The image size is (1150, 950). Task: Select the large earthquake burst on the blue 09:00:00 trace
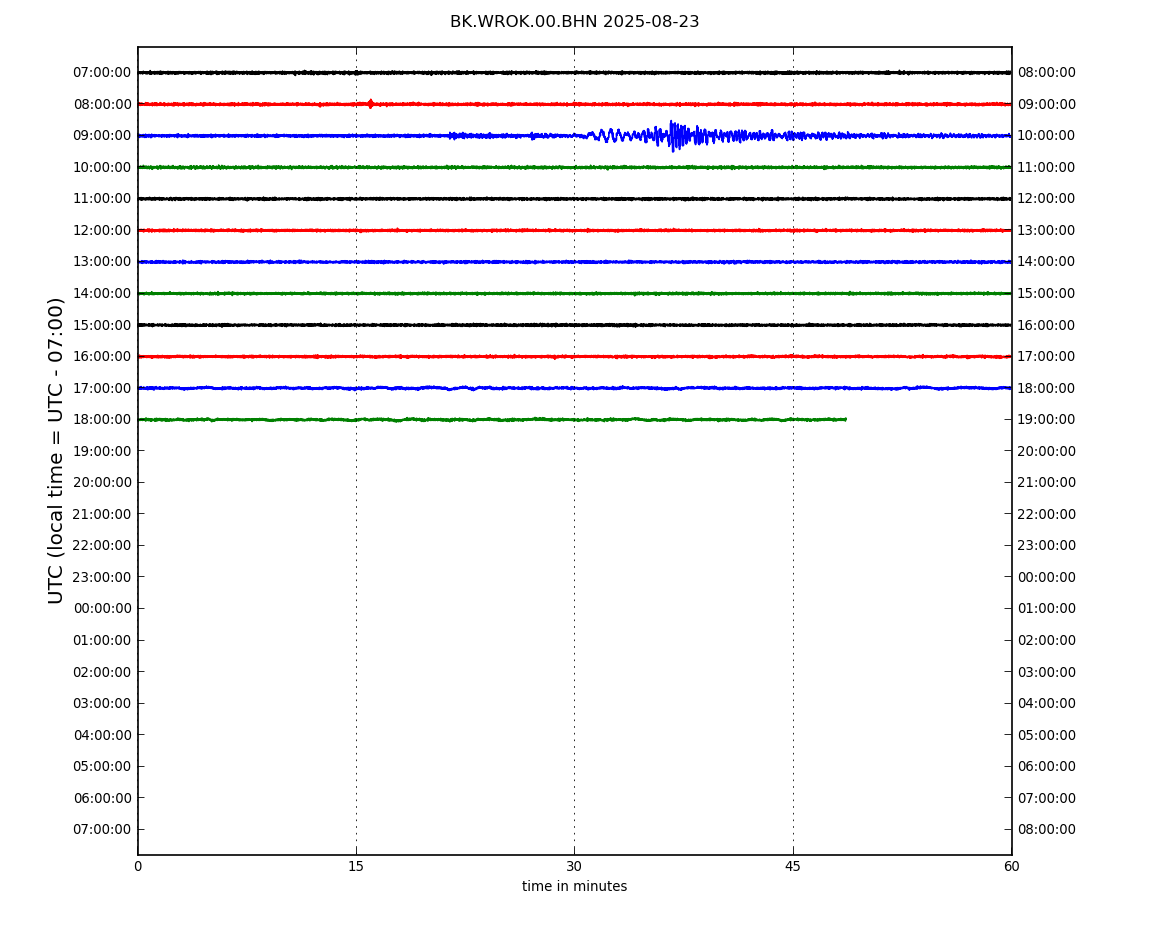click(x=678, y=136)
